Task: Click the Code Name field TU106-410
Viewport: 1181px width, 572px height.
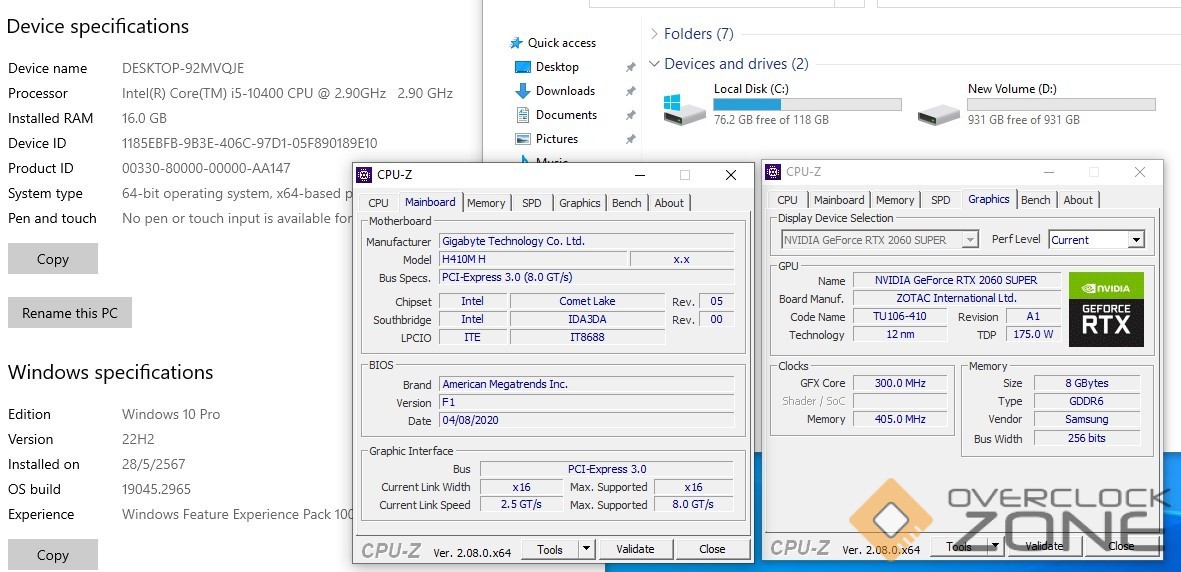Action: point(900,316)
